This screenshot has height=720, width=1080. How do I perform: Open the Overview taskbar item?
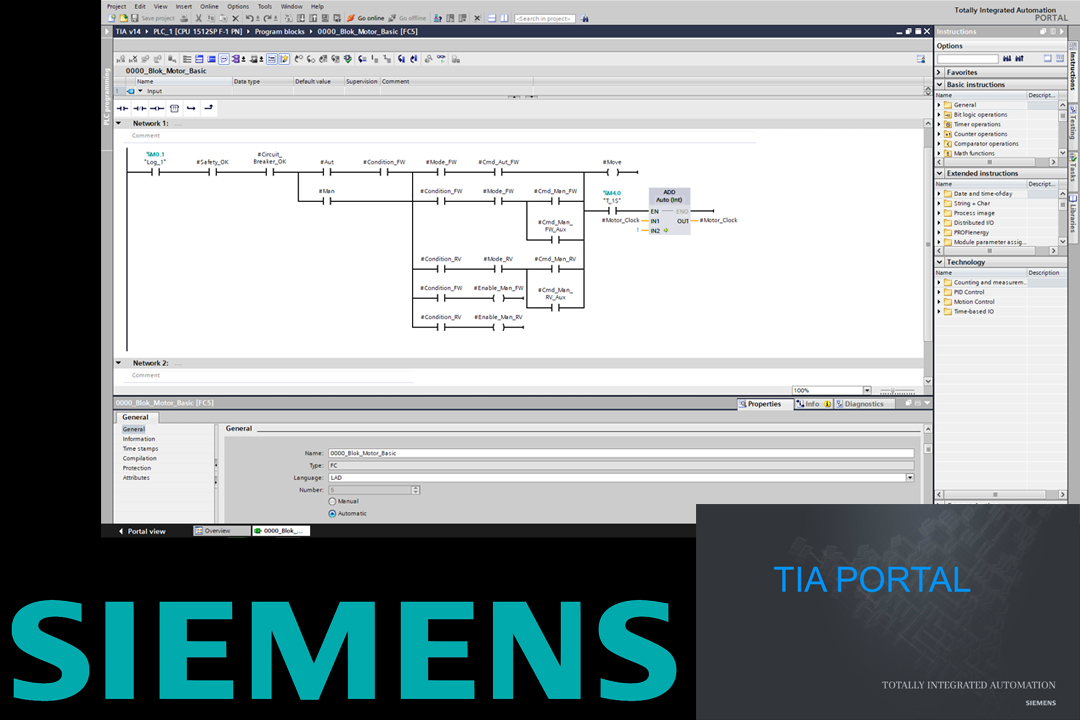pos(222,531)
